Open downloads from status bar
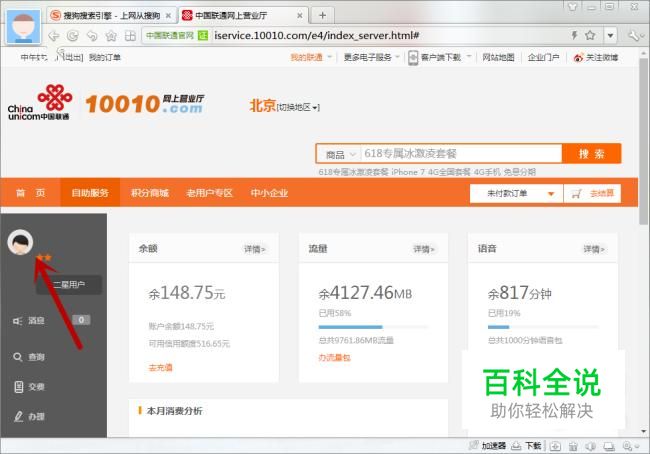650x454 pixels. click(526, 446)
